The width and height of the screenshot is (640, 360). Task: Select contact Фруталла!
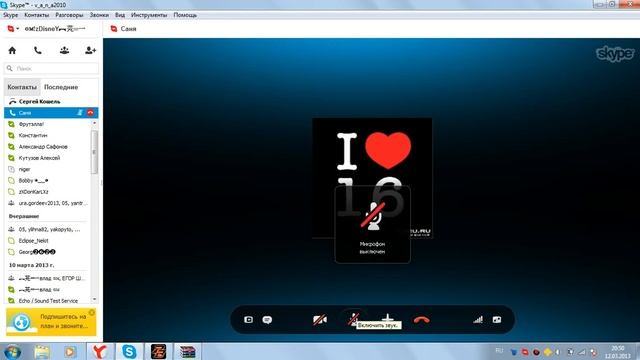click(x=48, y=124)
